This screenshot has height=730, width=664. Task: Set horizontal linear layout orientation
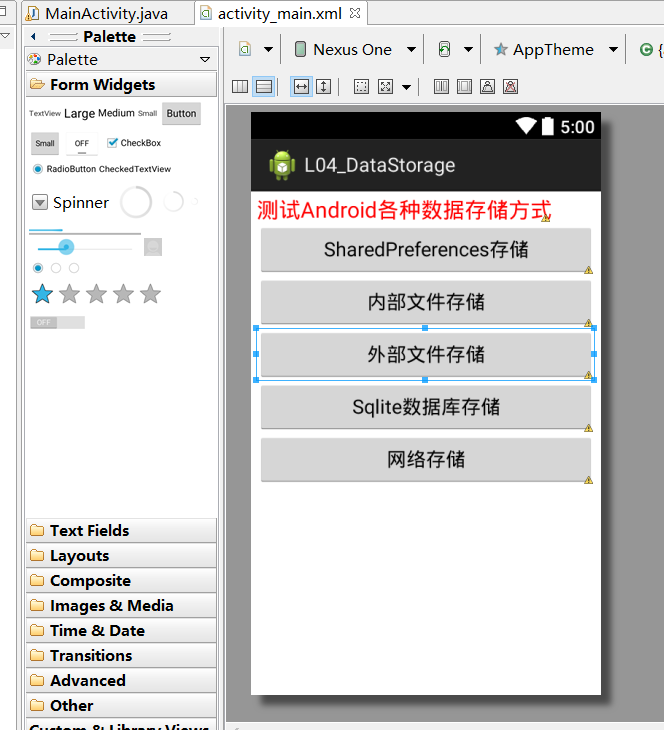(x=240, y=87)
